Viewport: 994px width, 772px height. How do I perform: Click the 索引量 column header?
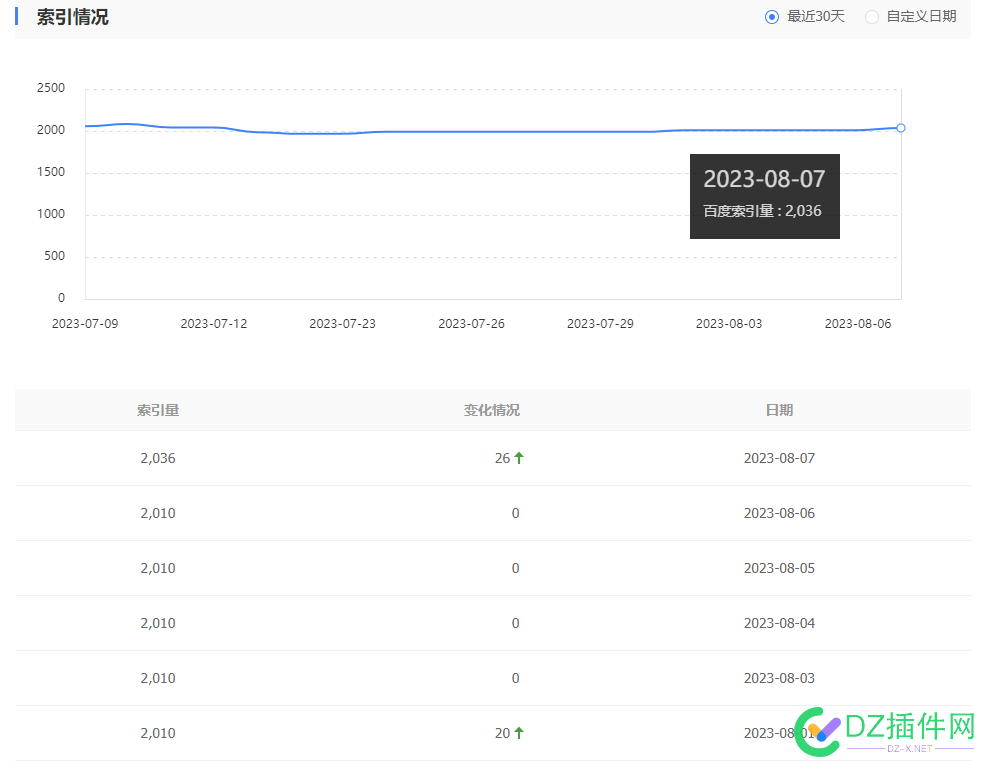[x=158, y=409]
